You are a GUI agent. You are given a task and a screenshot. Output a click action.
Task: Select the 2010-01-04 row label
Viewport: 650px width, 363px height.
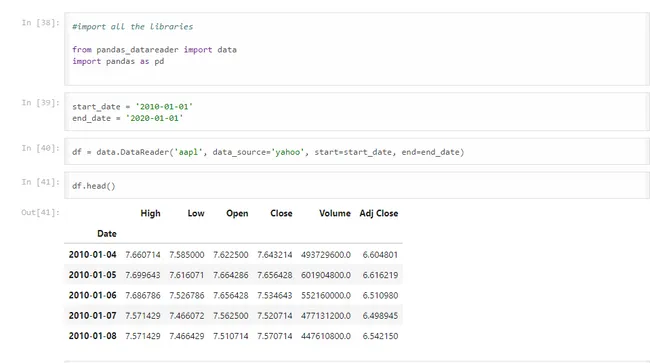pyautogui.click(x=92, y=254)
